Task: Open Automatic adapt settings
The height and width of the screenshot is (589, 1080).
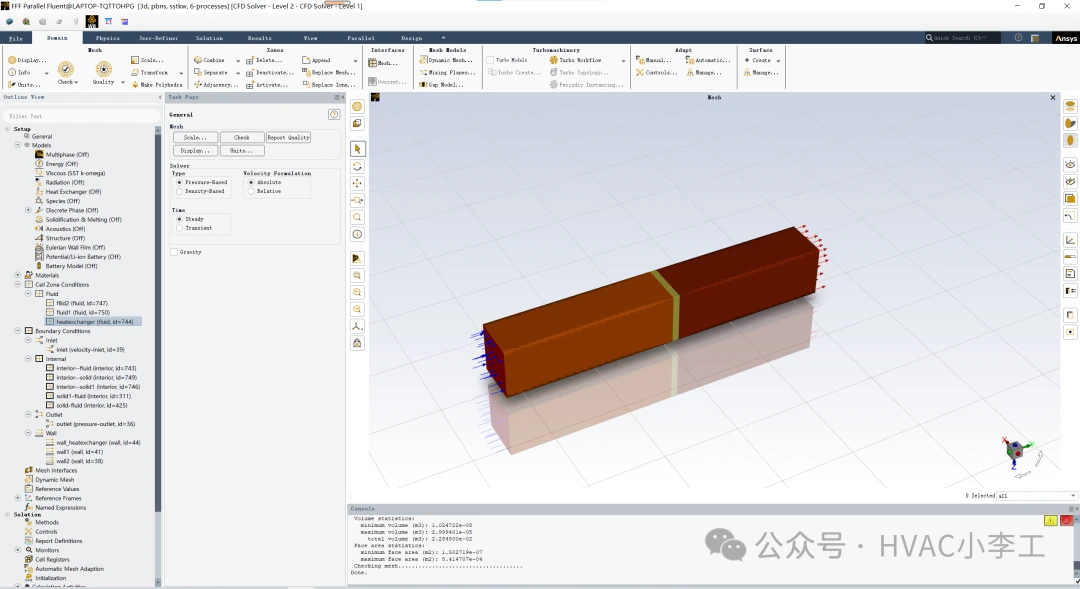Action: pyautogui.click(x=708, y=60)
